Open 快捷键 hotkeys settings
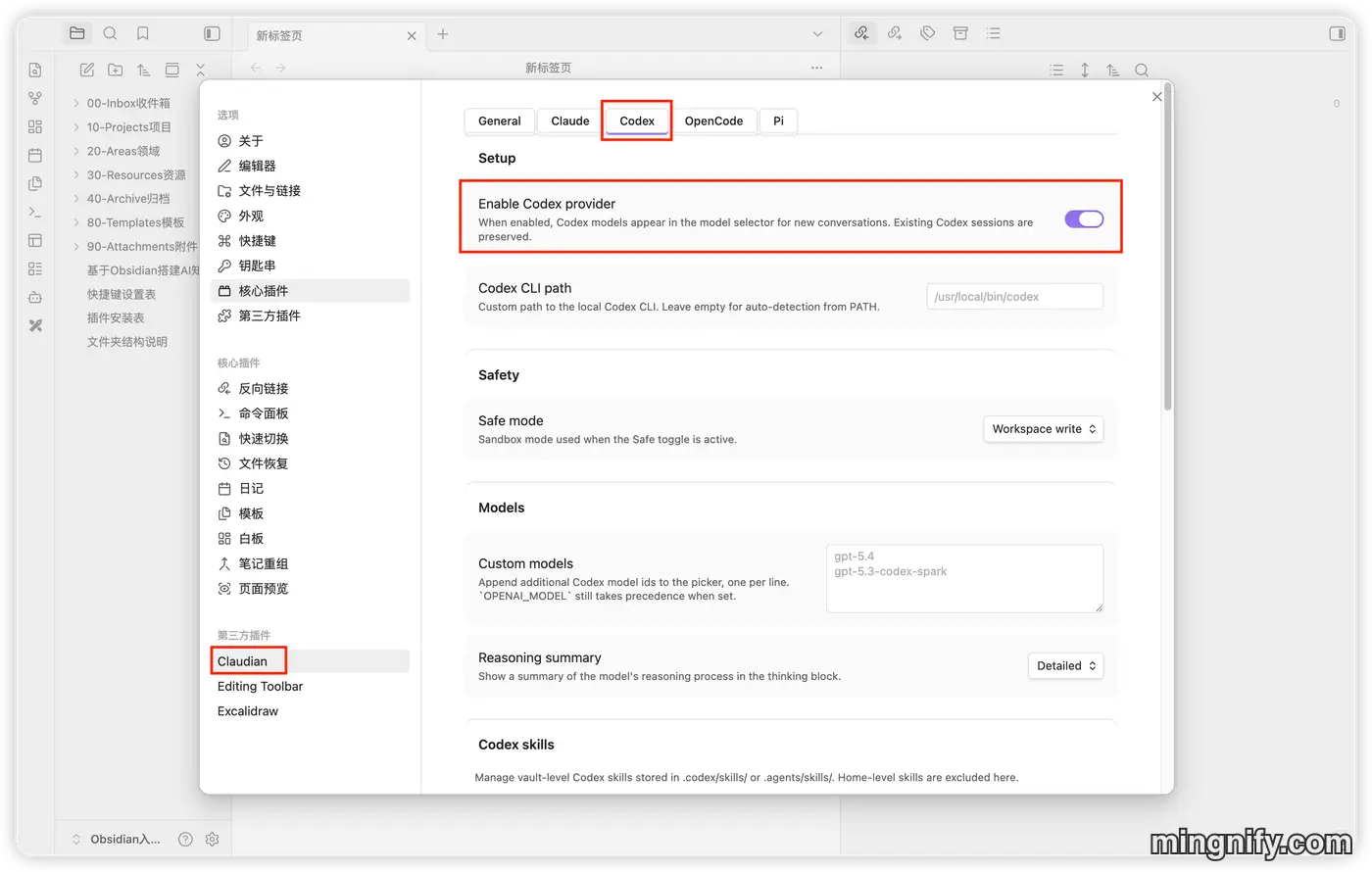 coord(310,241)
